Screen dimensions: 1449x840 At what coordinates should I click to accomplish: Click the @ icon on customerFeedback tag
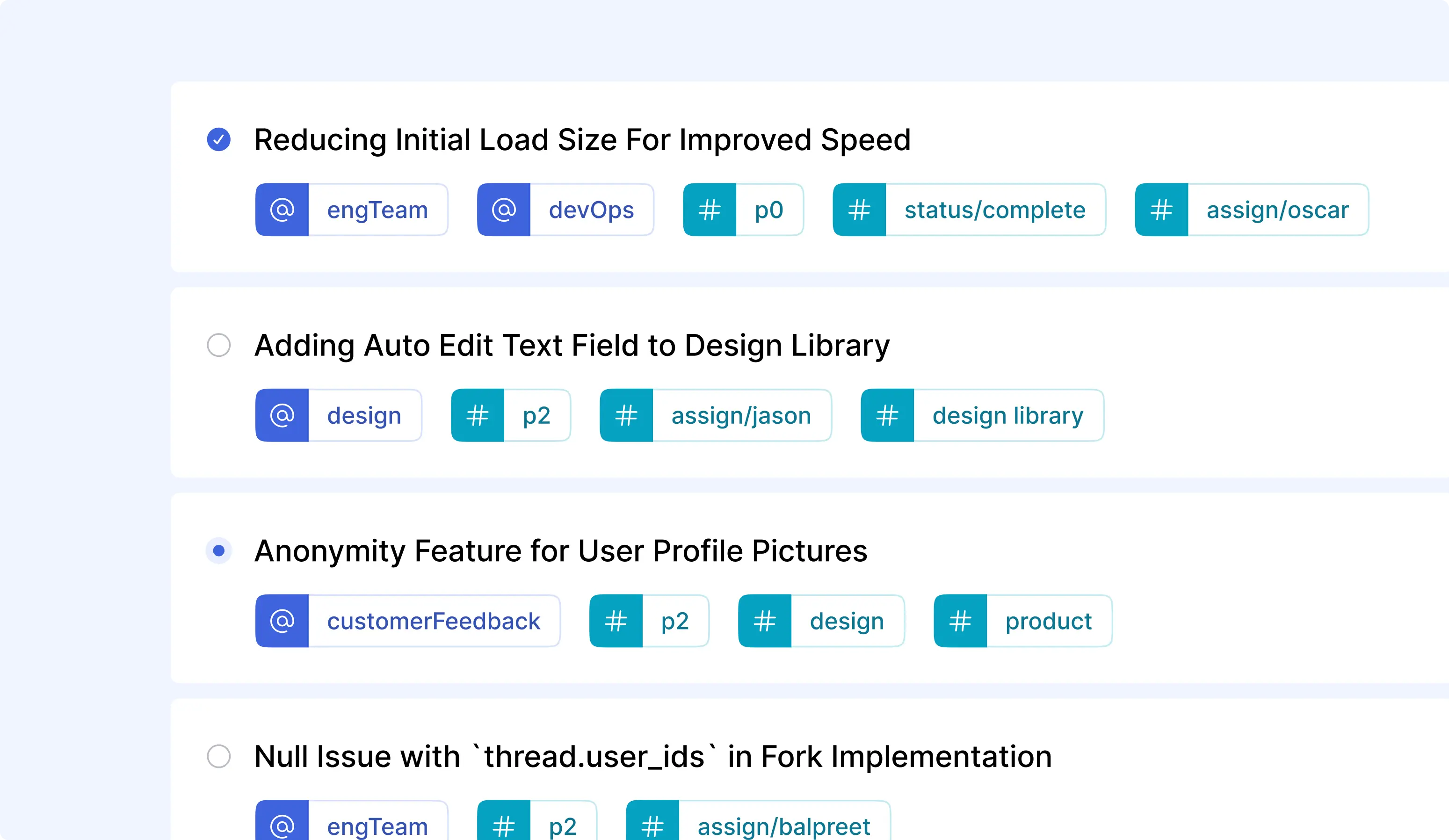coord(283,620)
